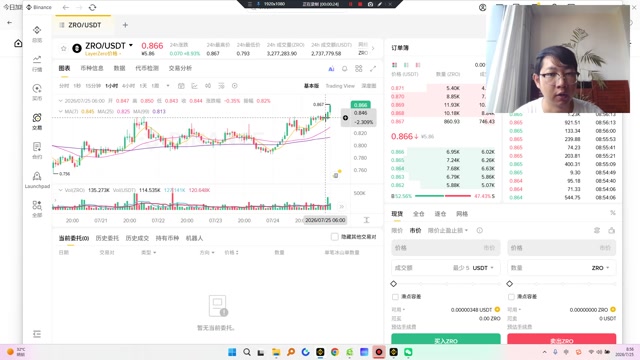The width and height of the screenshot is (640, 360).
Task: Collapse the Vol(ZRO) indicator chevron
Action: coord(61,190)
